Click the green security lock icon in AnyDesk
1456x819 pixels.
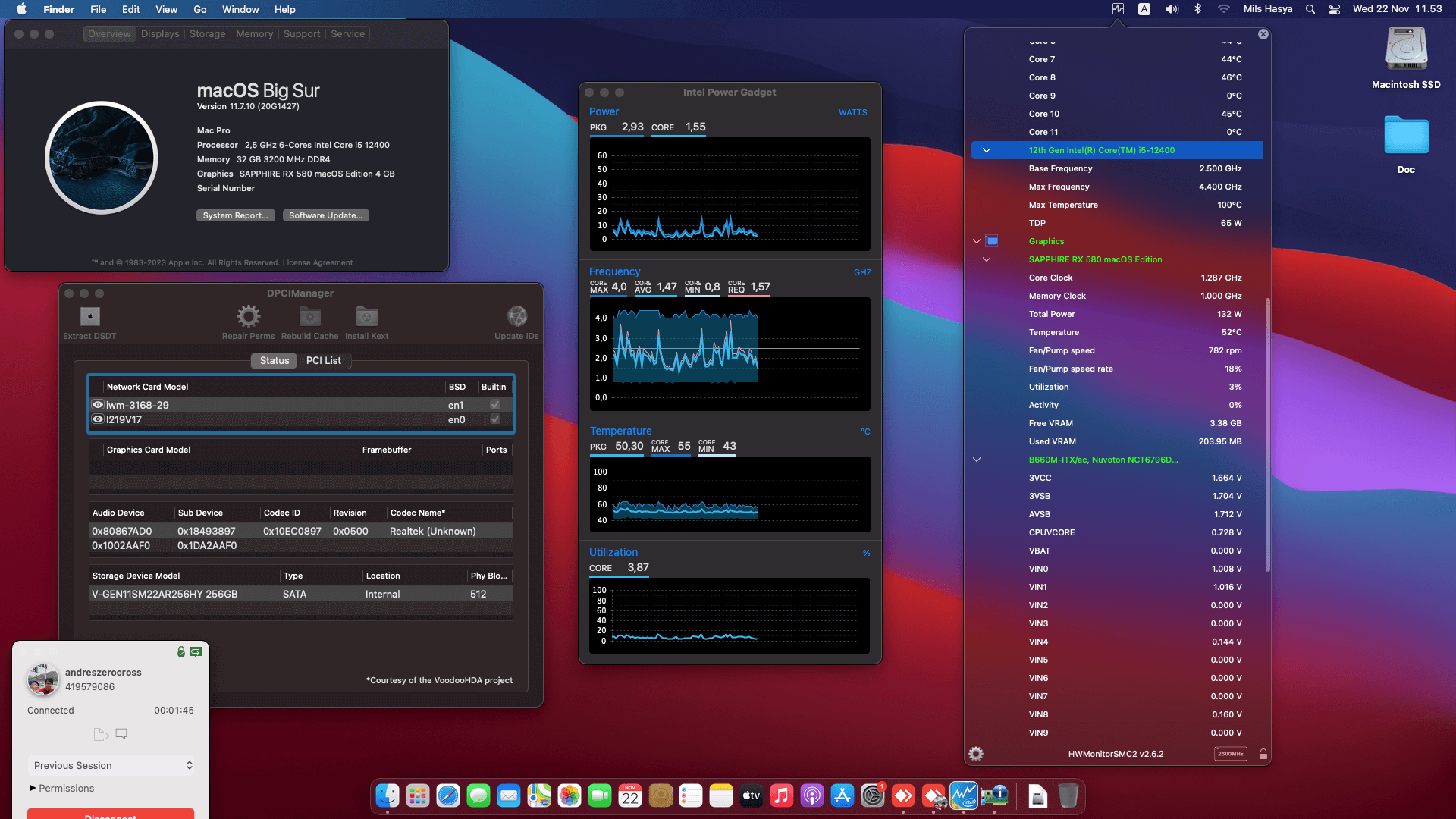[181, 652]
